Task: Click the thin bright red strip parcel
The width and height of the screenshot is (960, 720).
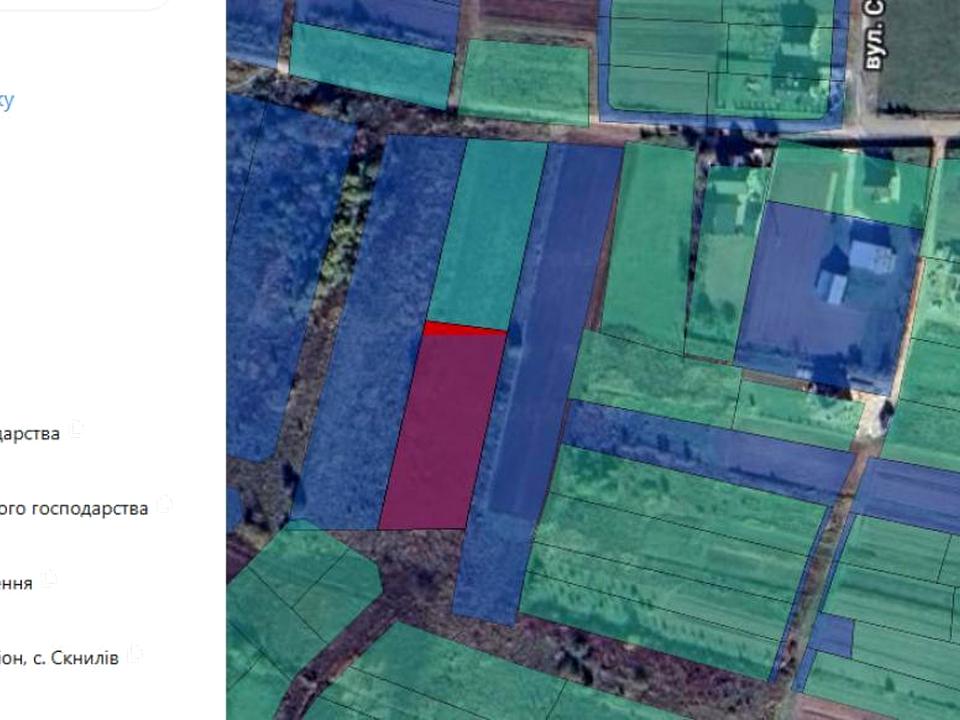Action: pos(464,328)
